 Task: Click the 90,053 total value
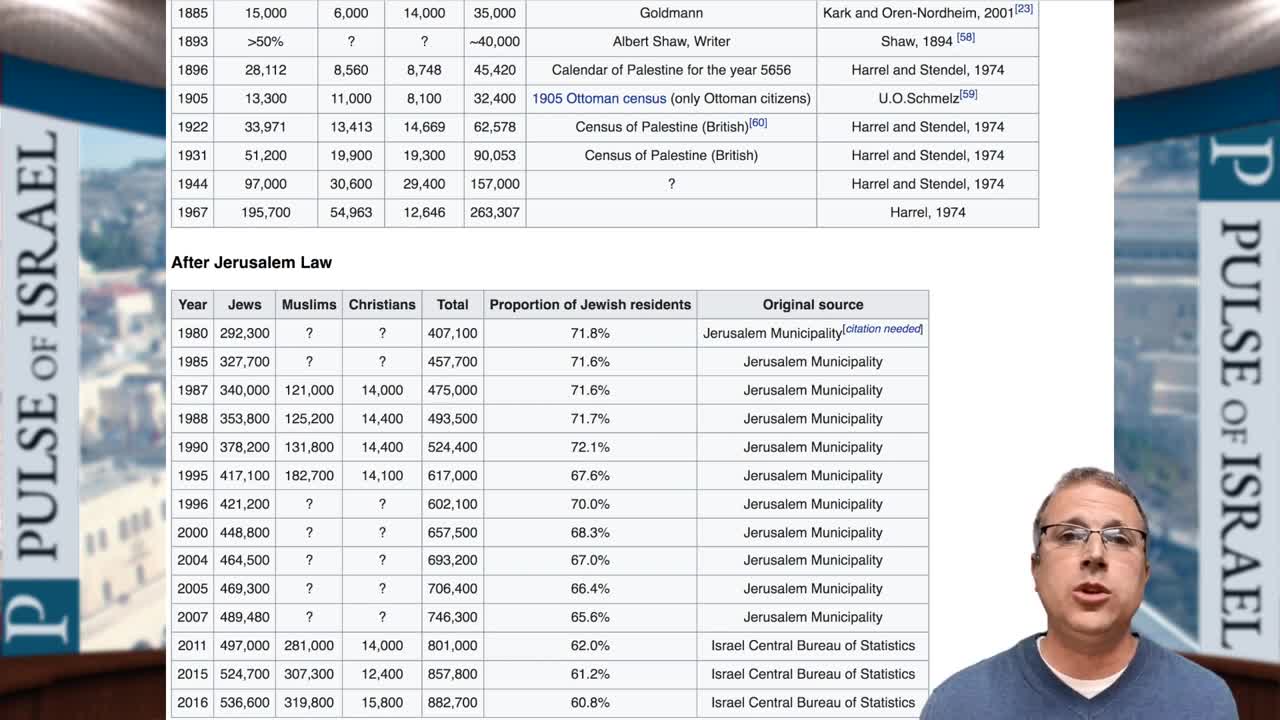[x=494, y=155]
